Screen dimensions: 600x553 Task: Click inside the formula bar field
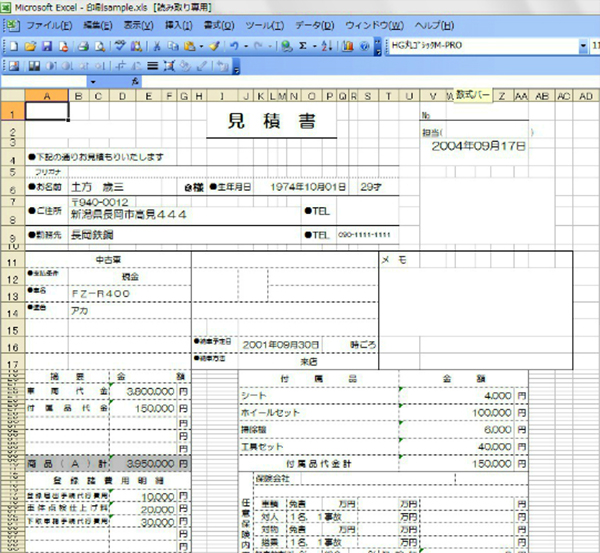370,82
